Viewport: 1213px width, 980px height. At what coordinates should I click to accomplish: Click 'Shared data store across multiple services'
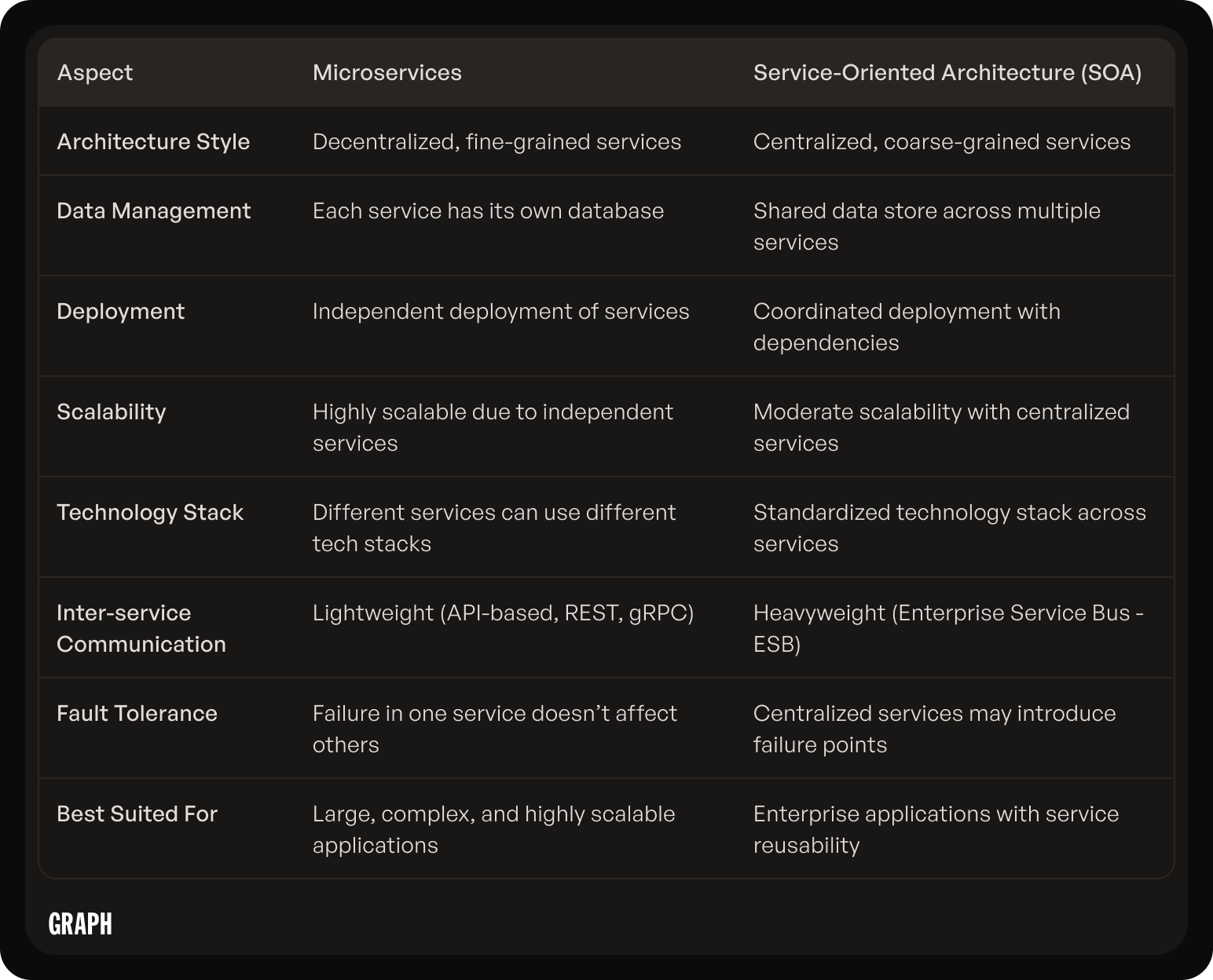coord(927,227)
